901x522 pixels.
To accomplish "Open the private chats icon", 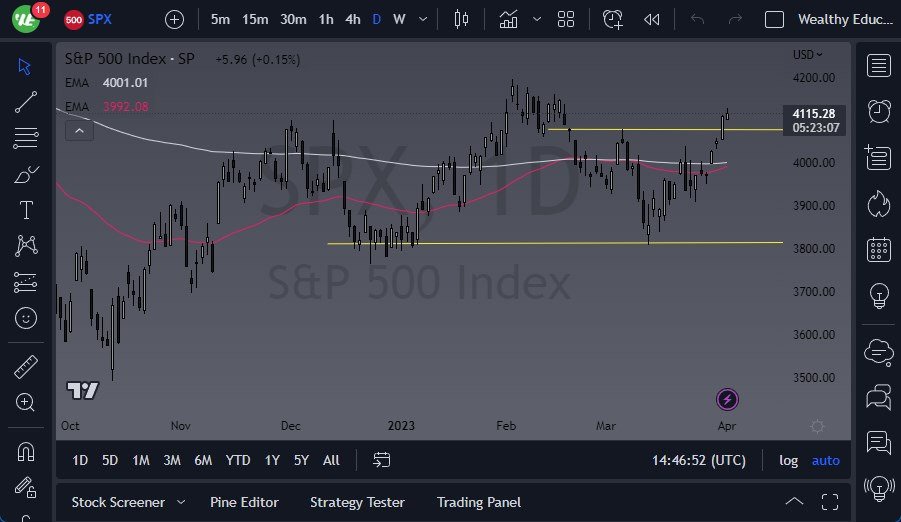I will [x=879, y=397].
